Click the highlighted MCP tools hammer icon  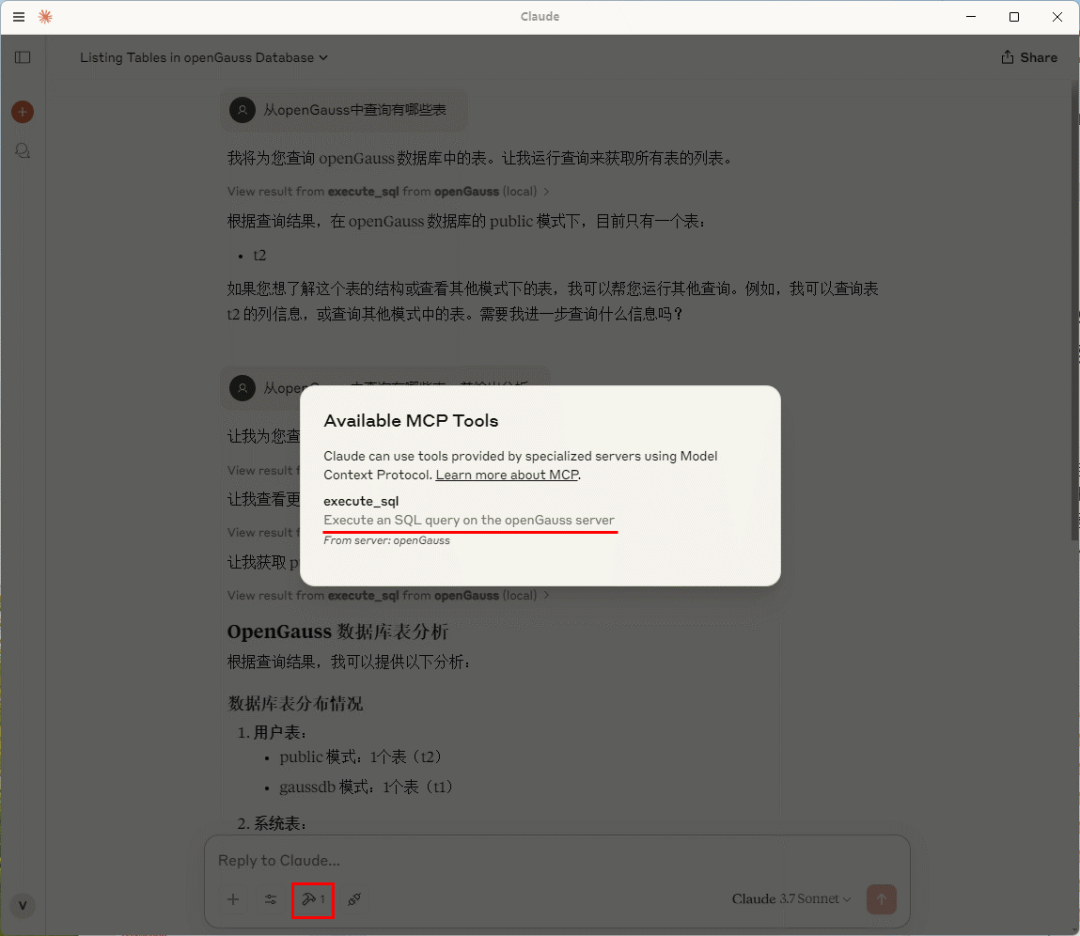pos(312,900)
